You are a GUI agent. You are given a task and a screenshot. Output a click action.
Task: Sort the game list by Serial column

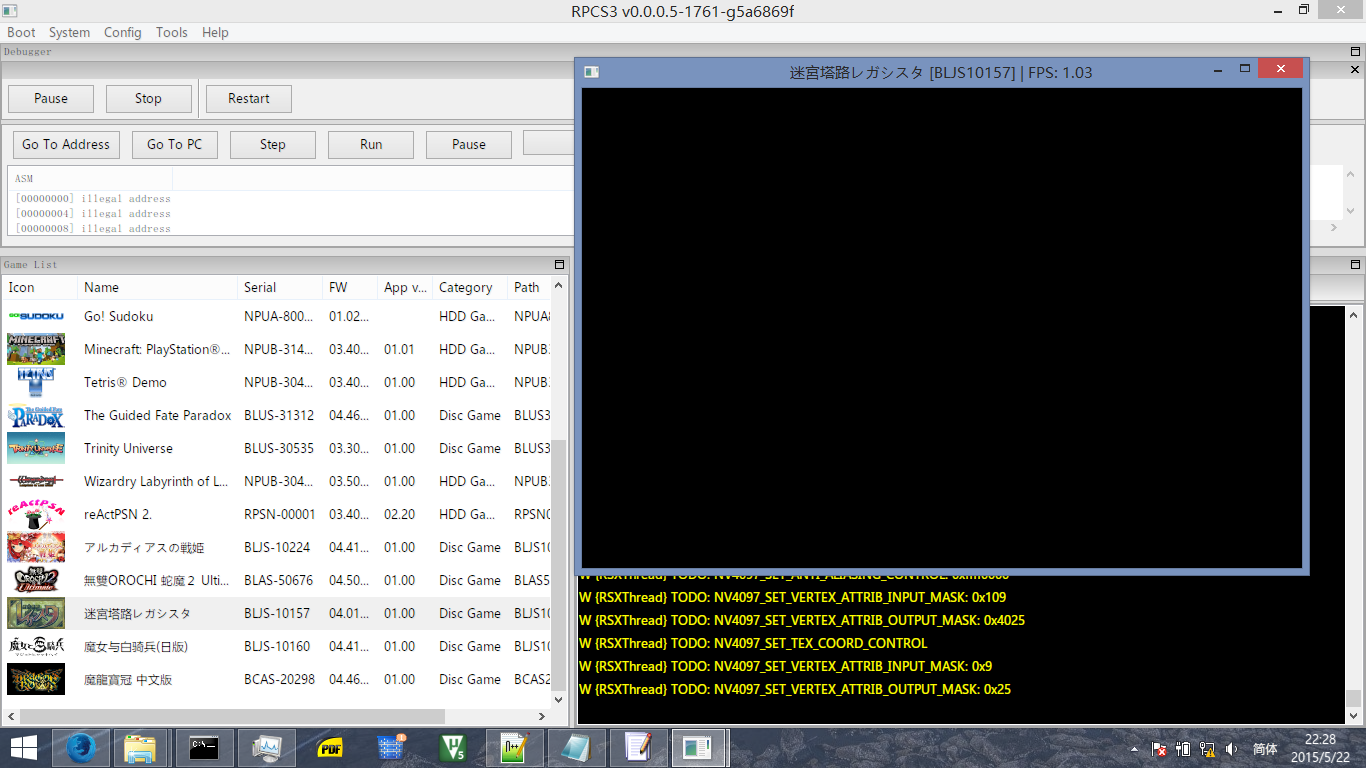[x=279, y=287]
